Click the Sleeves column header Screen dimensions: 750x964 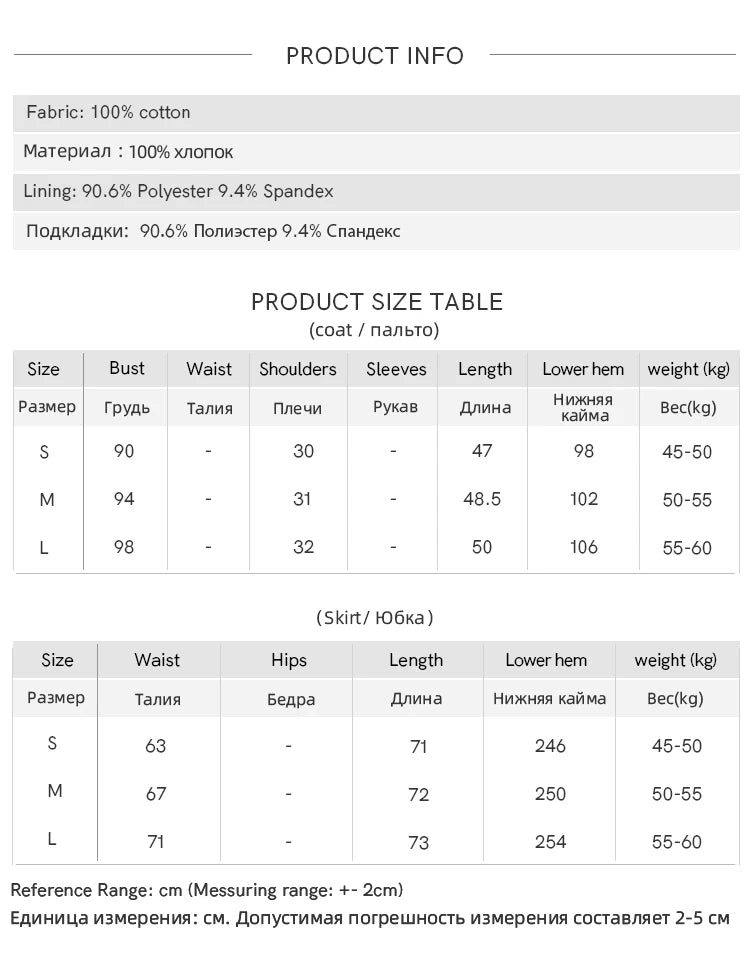(x=396, y=369)
